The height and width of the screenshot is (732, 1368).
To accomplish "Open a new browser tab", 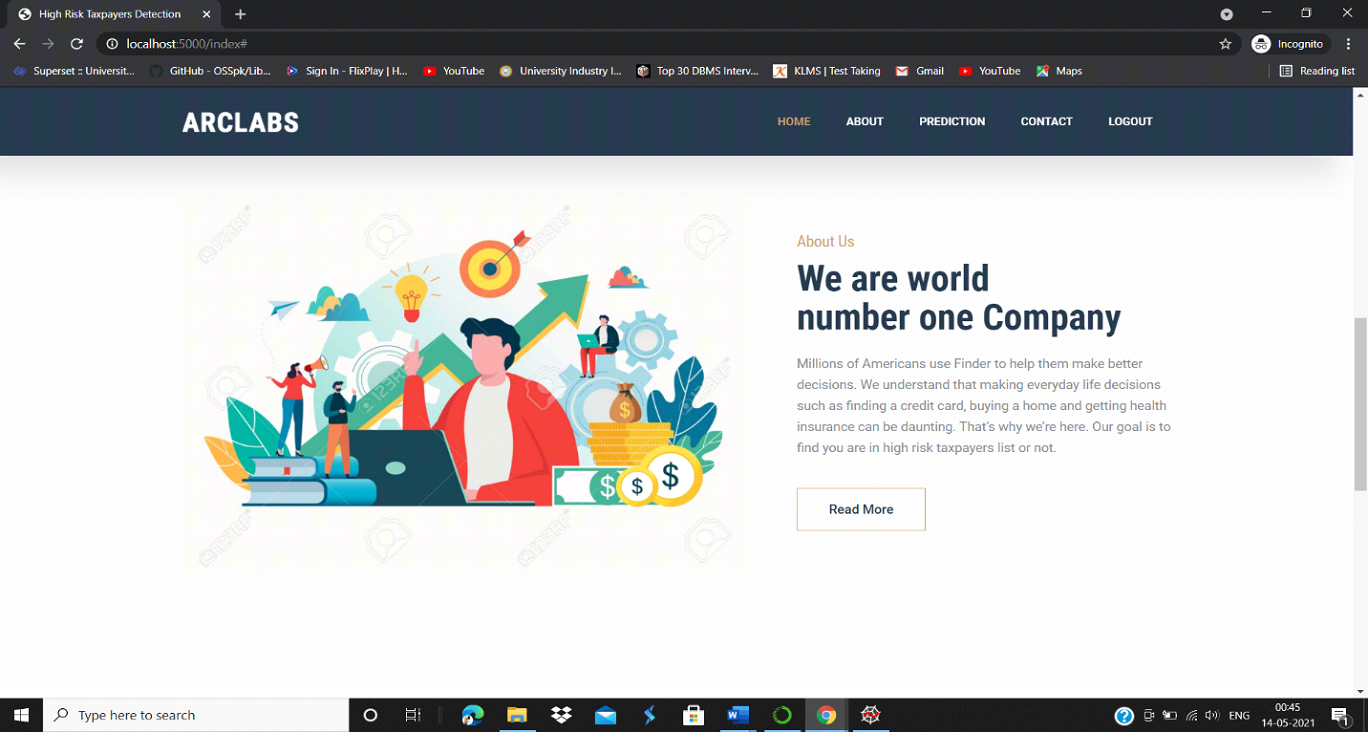I will [240, 14].
